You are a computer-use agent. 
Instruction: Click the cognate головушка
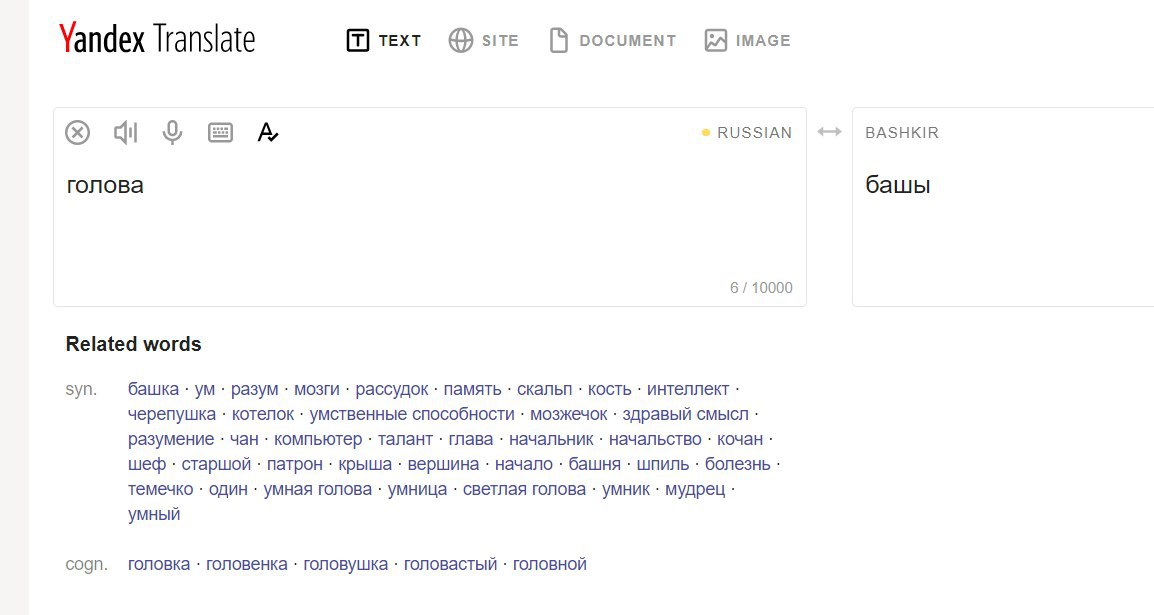click(x=345, y=564)
